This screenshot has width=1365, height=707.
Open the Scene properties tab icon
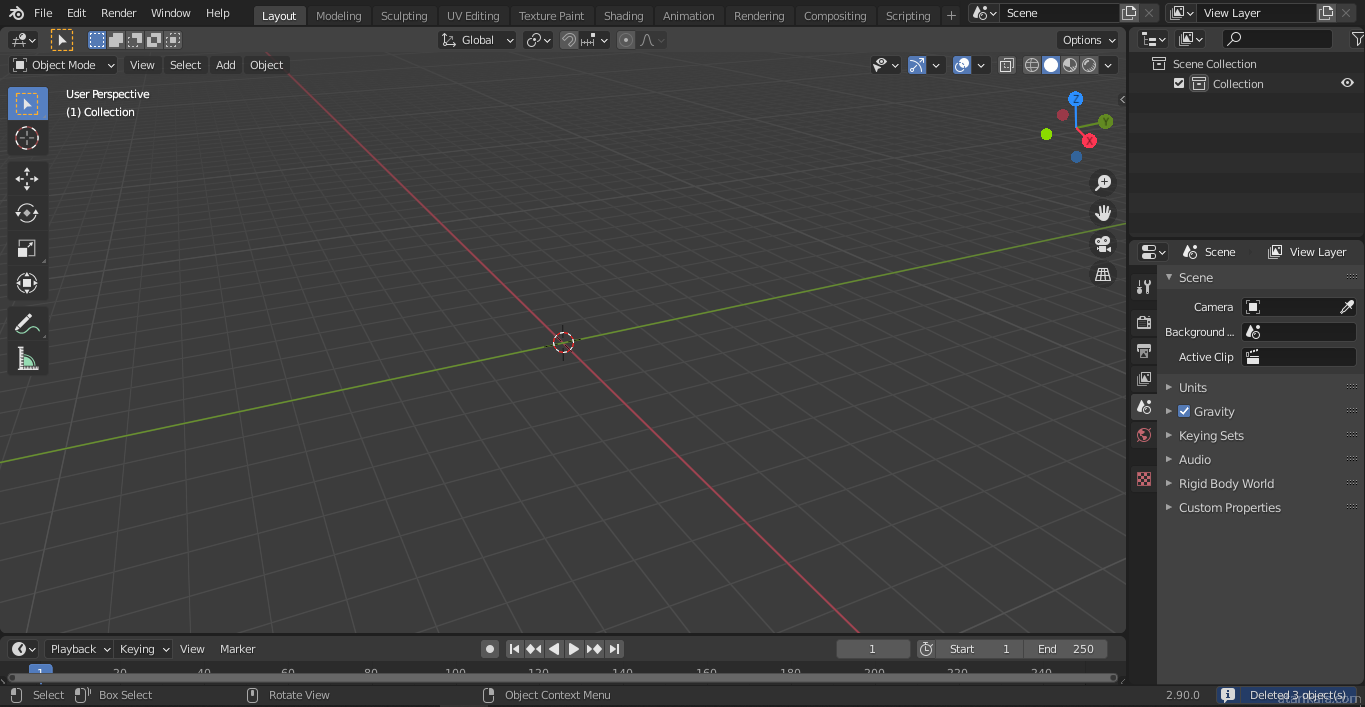(1144, 407)
